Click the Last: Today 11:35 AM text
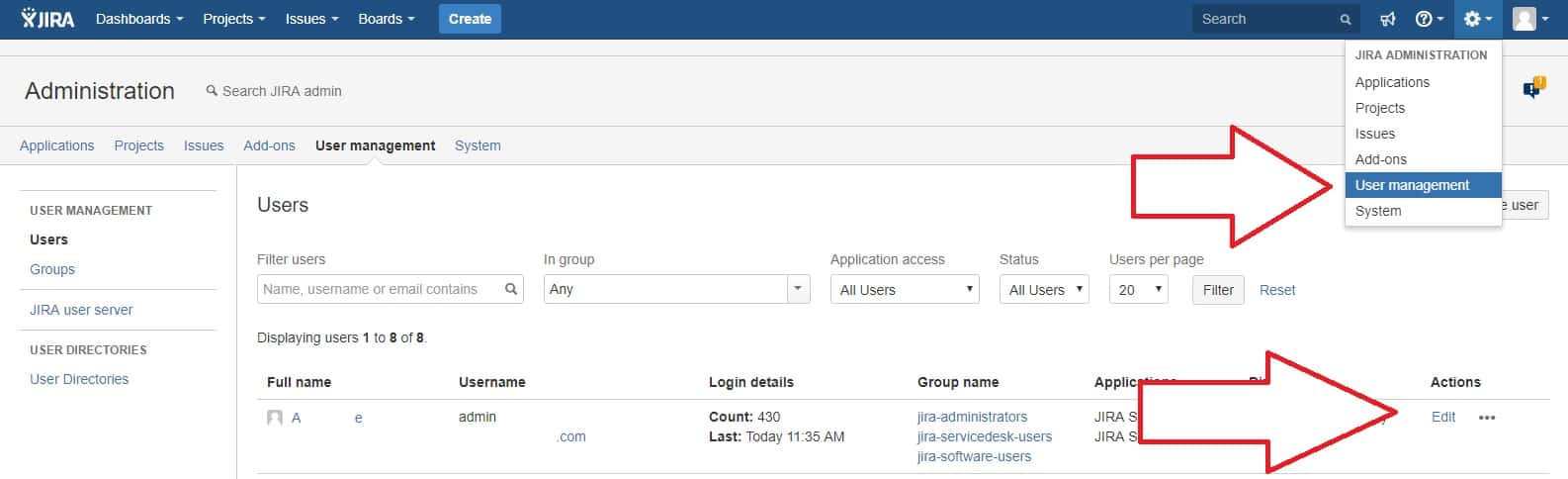Screen dimensions: 1568x479 point(777,436)
